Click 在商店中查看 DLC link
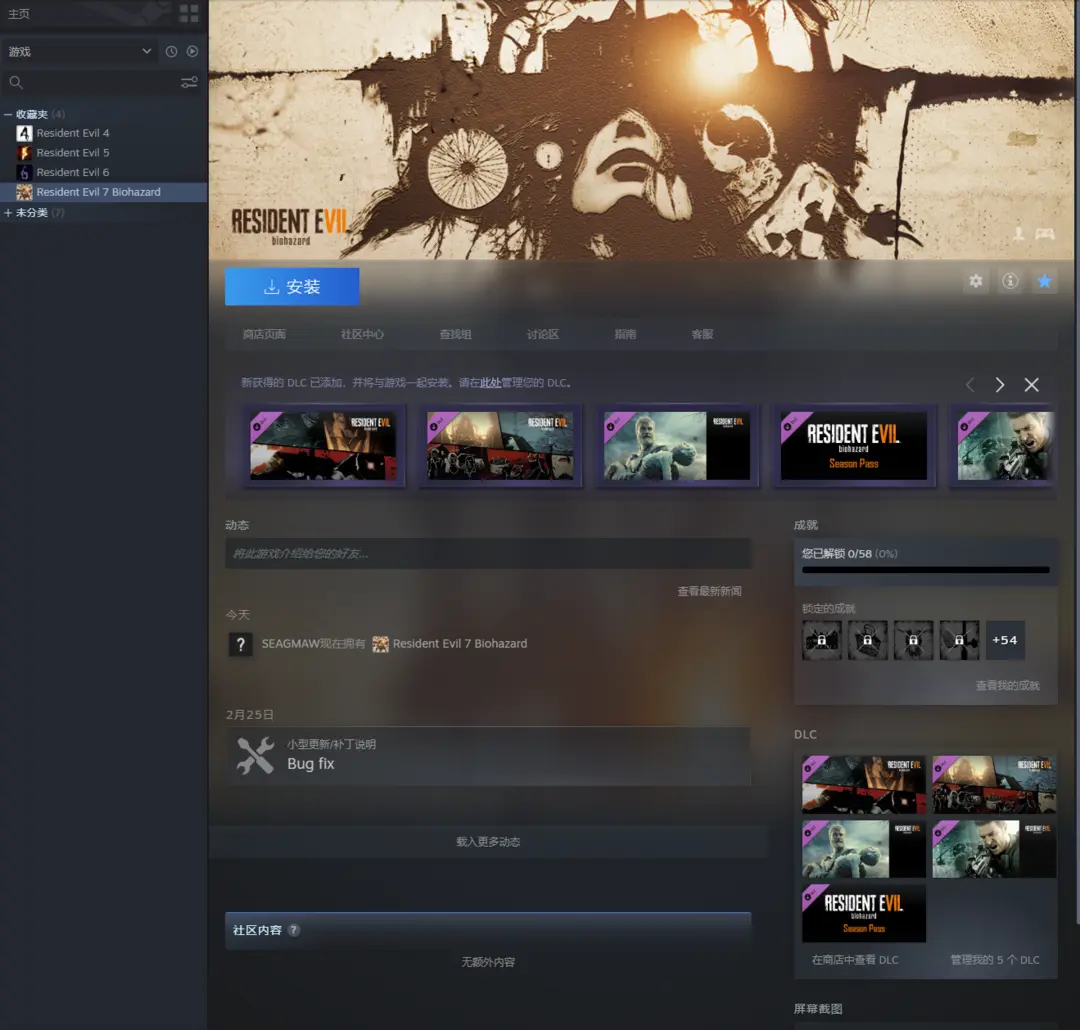This screenshot has height=1030, width=1080. 855,960
